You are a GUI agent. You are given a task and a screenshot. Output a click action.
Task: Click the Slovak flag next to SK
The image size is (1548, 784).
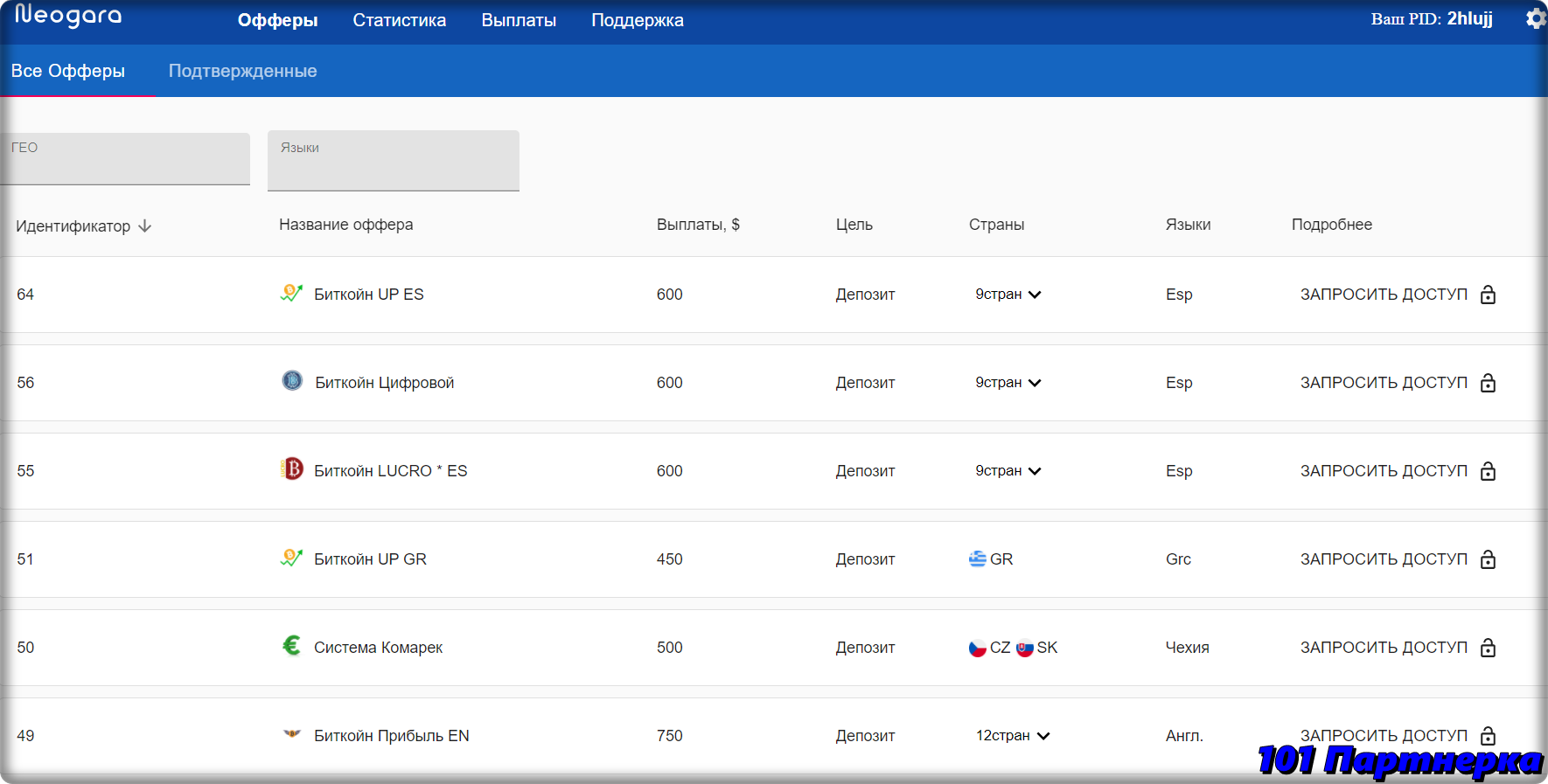coord(1025,648)
